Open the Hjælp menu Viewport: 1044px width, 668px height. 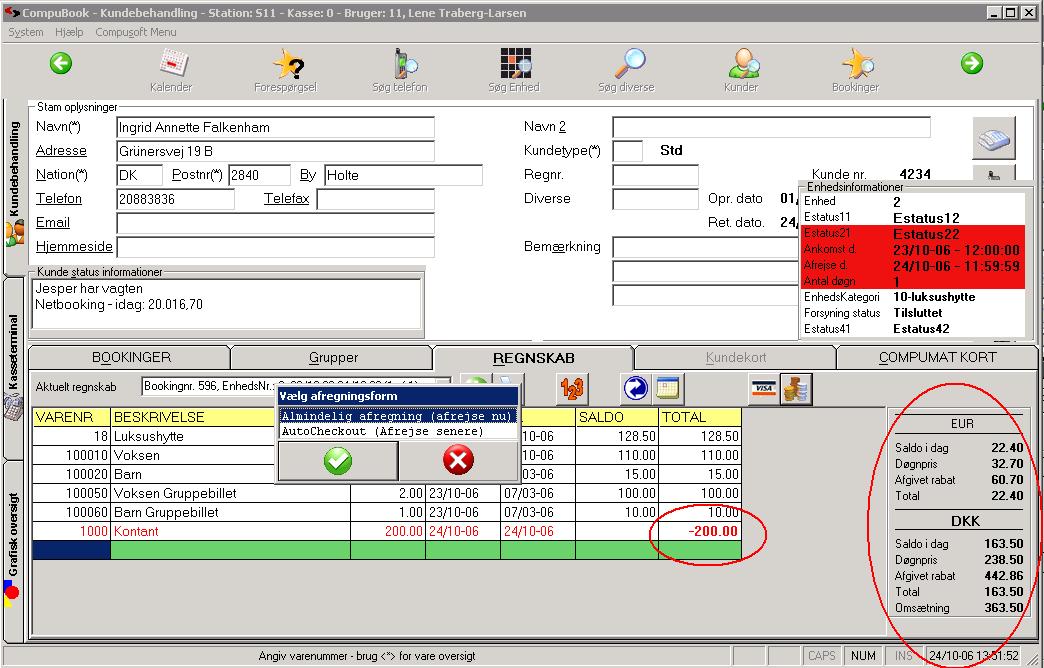click(69, 32)
